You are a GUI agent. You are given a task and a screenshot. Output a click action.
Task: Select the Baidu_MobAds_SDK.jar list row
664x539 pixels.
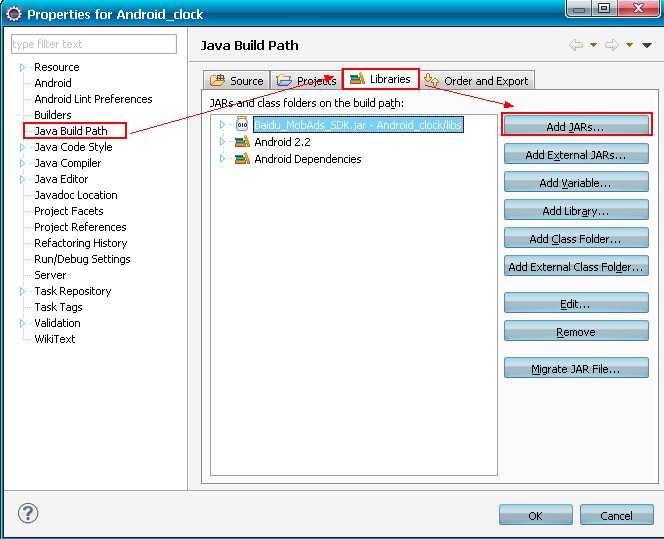pyautogui.click(x=358, y=124)
